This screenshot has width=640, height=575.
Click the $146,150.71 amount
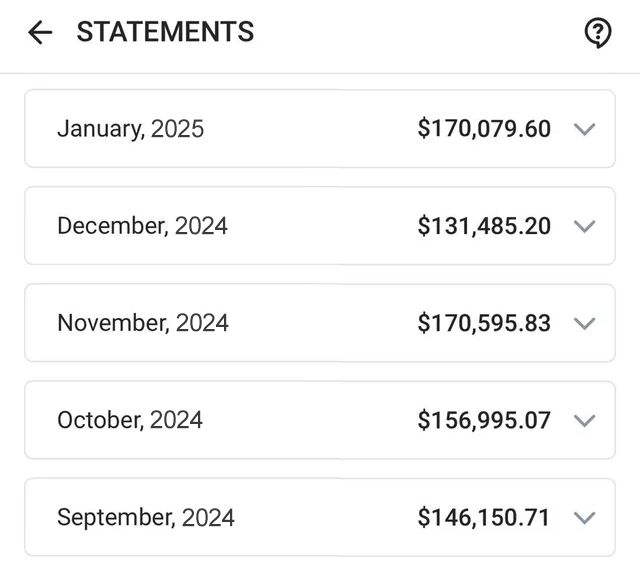[x=483, y=517]
